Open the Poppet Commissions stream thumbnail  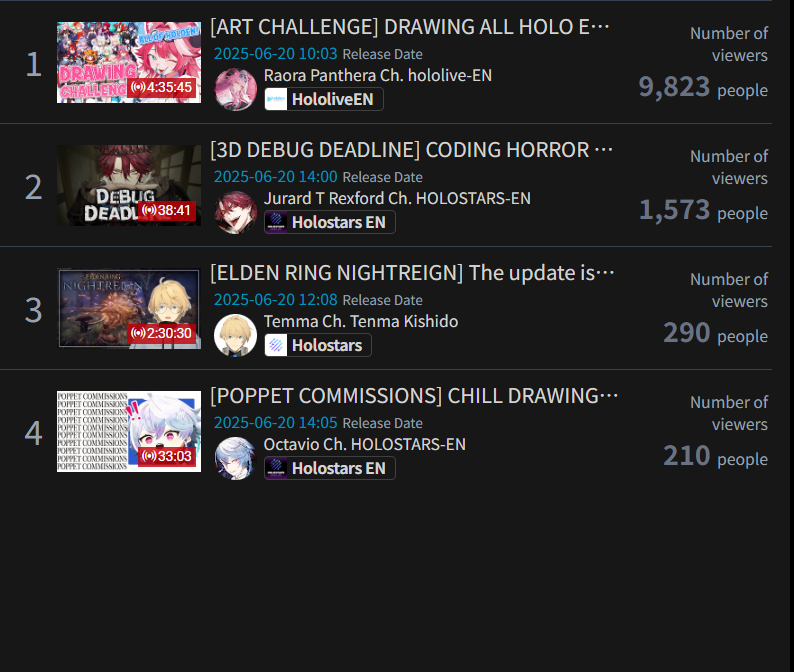coord(129,431)
